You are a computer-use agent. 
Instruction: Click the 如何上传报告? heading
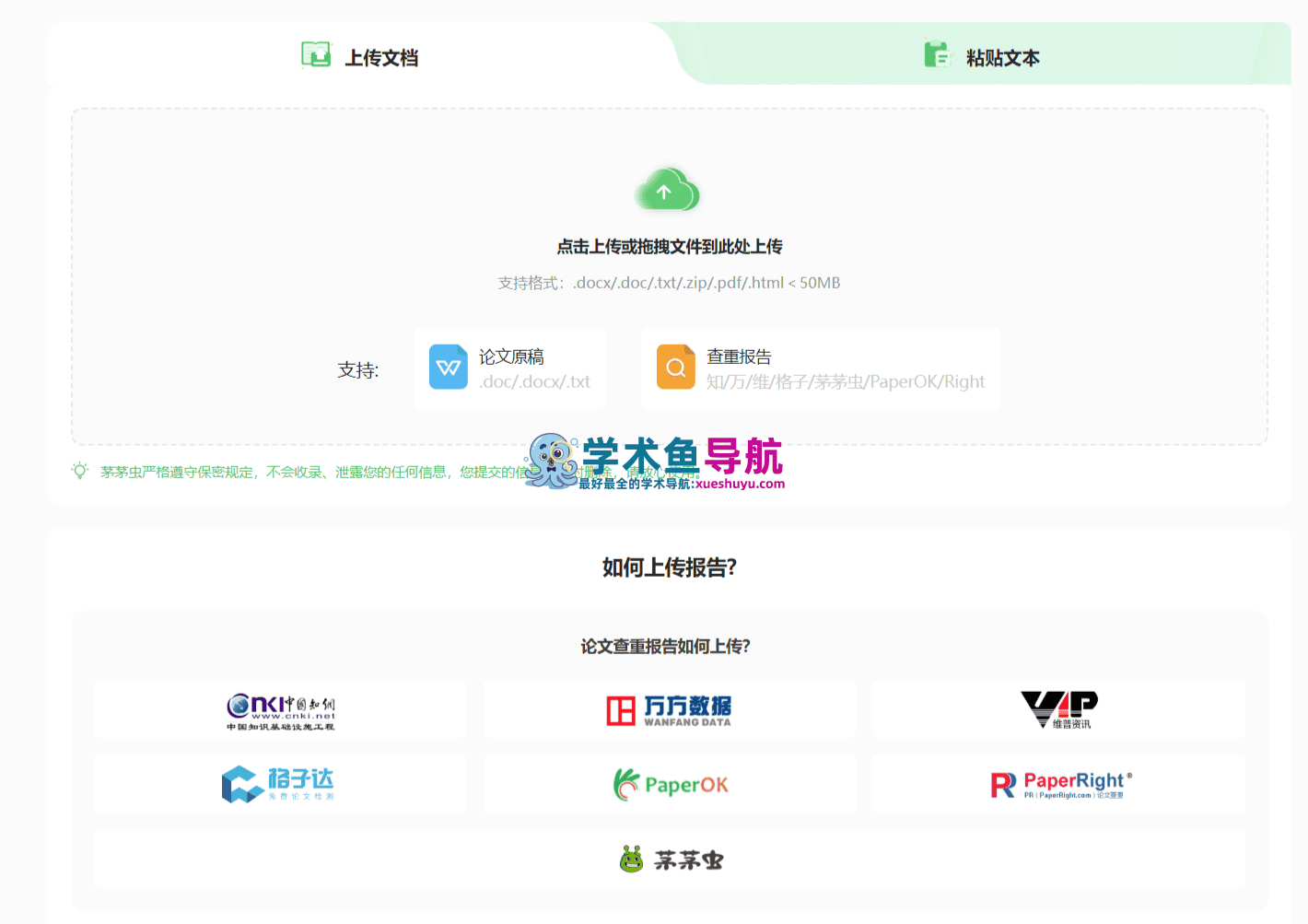(670, 567)
